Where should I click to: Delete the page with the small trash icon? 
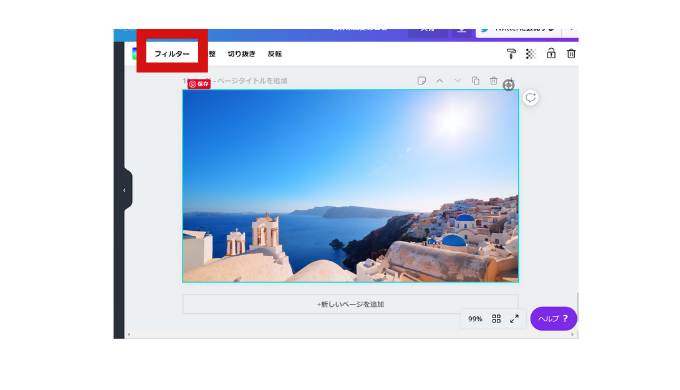[494, 81]
